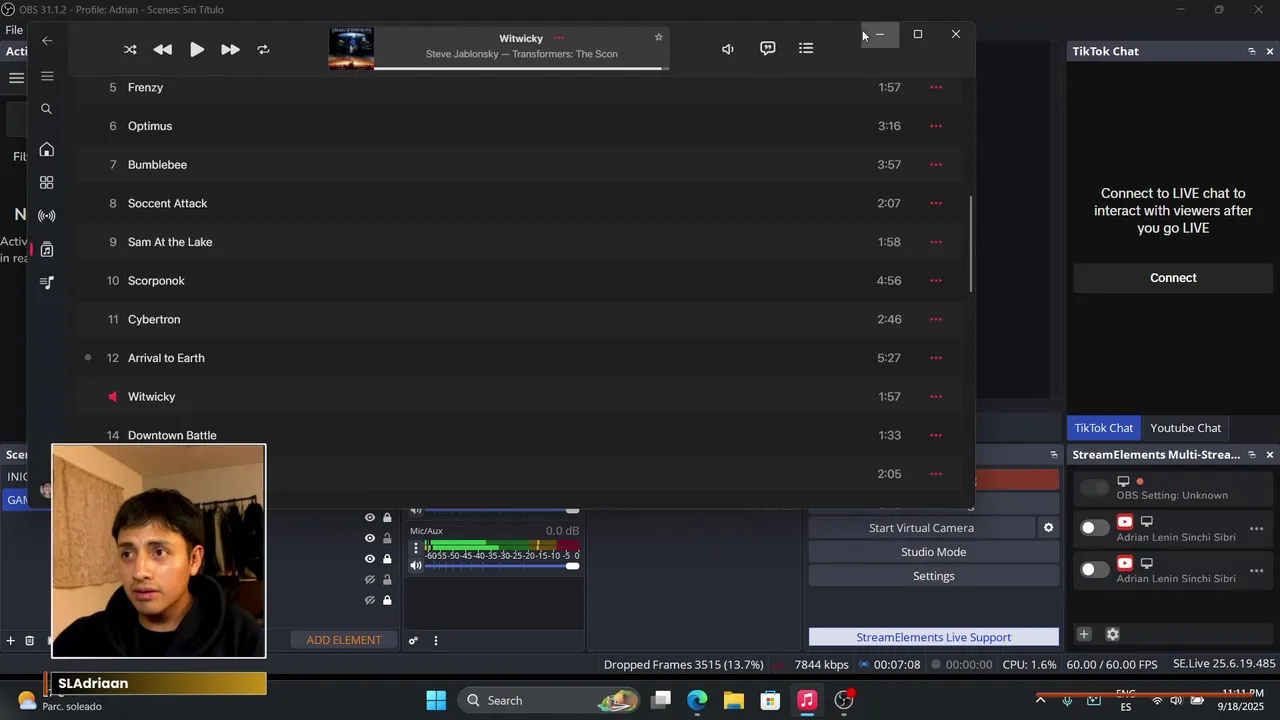Click Start Virtual Camera button
Image resolution: width=1280 pixels, height=720 pixels.
pos(921,528)
